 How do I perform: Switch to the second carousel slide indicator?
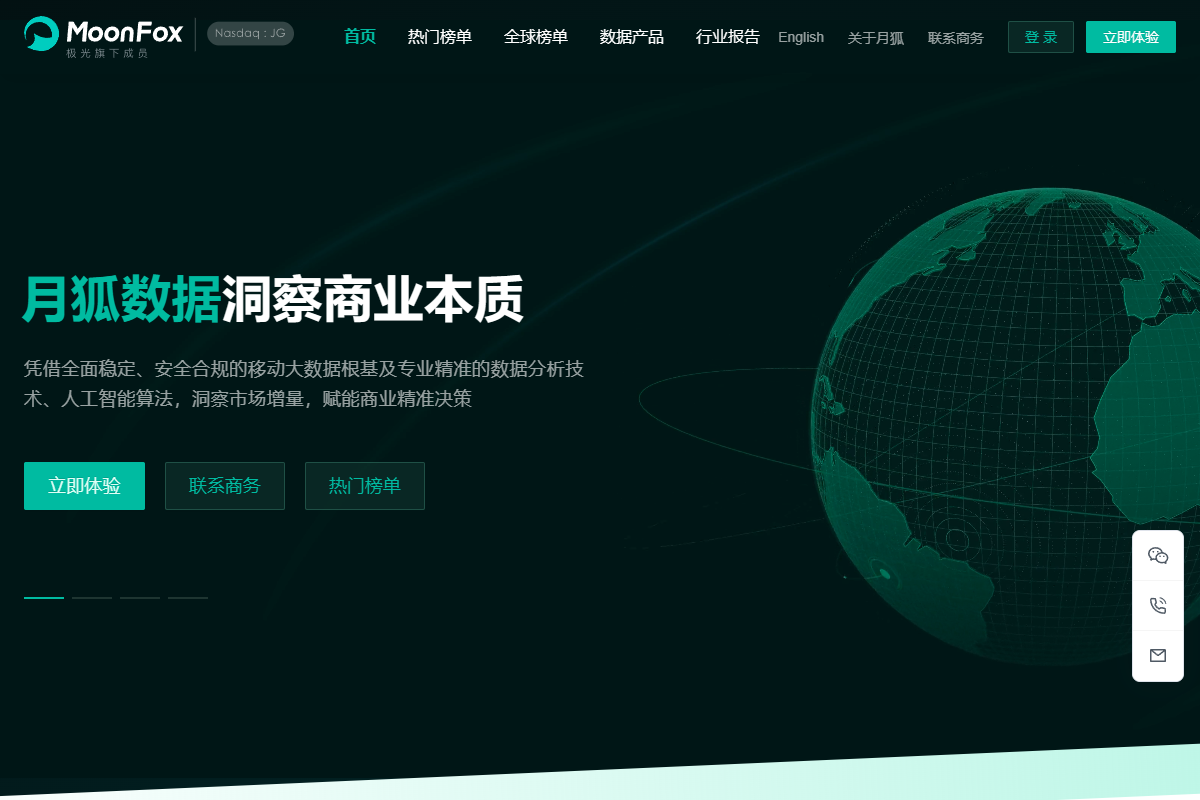pyautogui.click(x=92, y=598)
